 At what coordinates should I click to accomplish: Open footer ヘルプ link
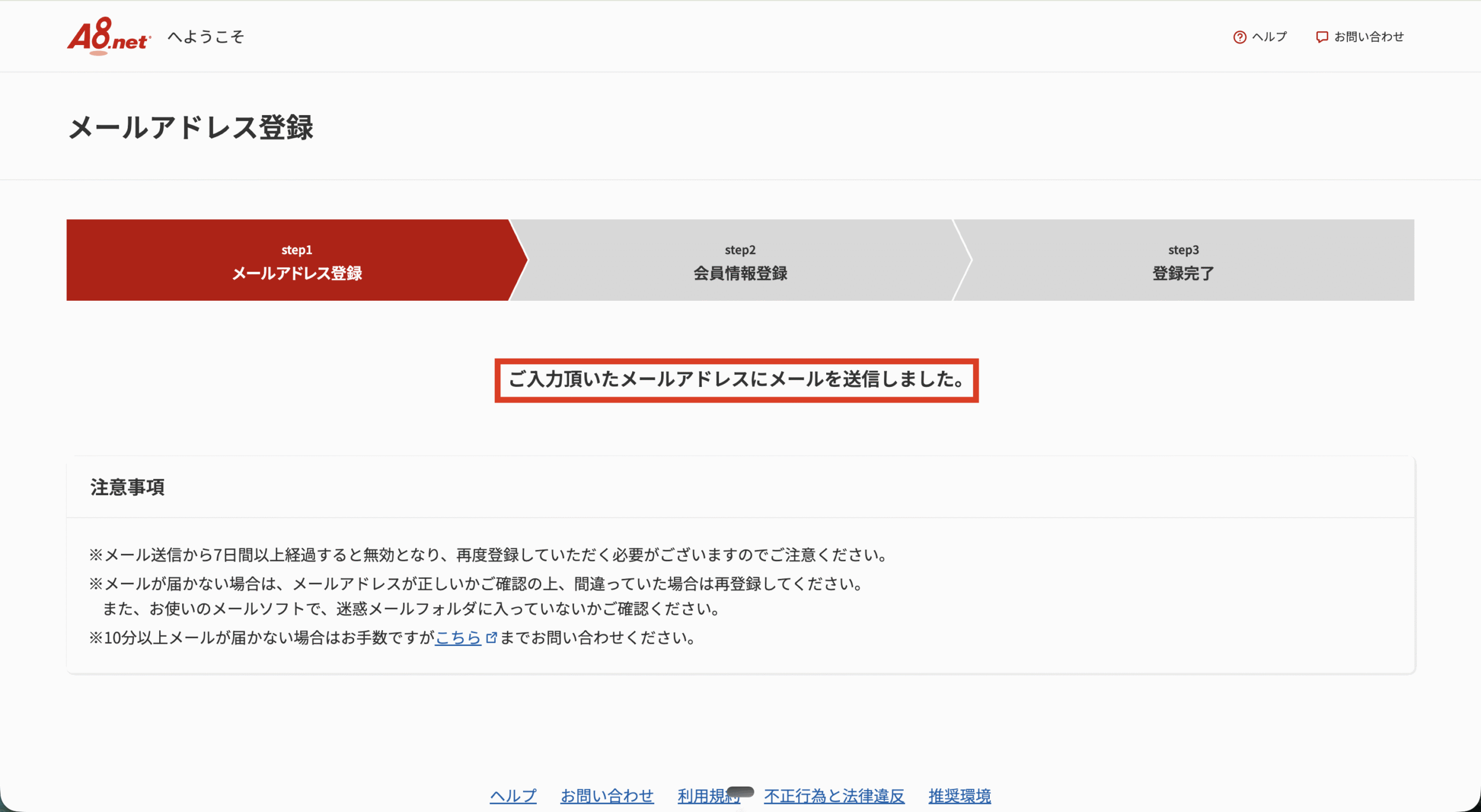513,796
